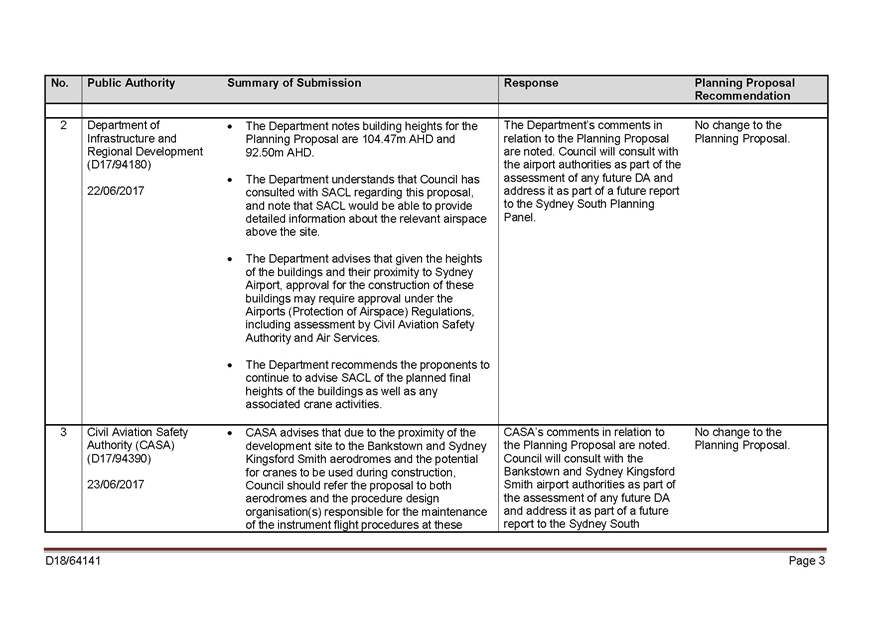Select the Department of Infrastructure and Regional Development name
The width and height of the screenshot is (874, 618).
click(145, 139)
